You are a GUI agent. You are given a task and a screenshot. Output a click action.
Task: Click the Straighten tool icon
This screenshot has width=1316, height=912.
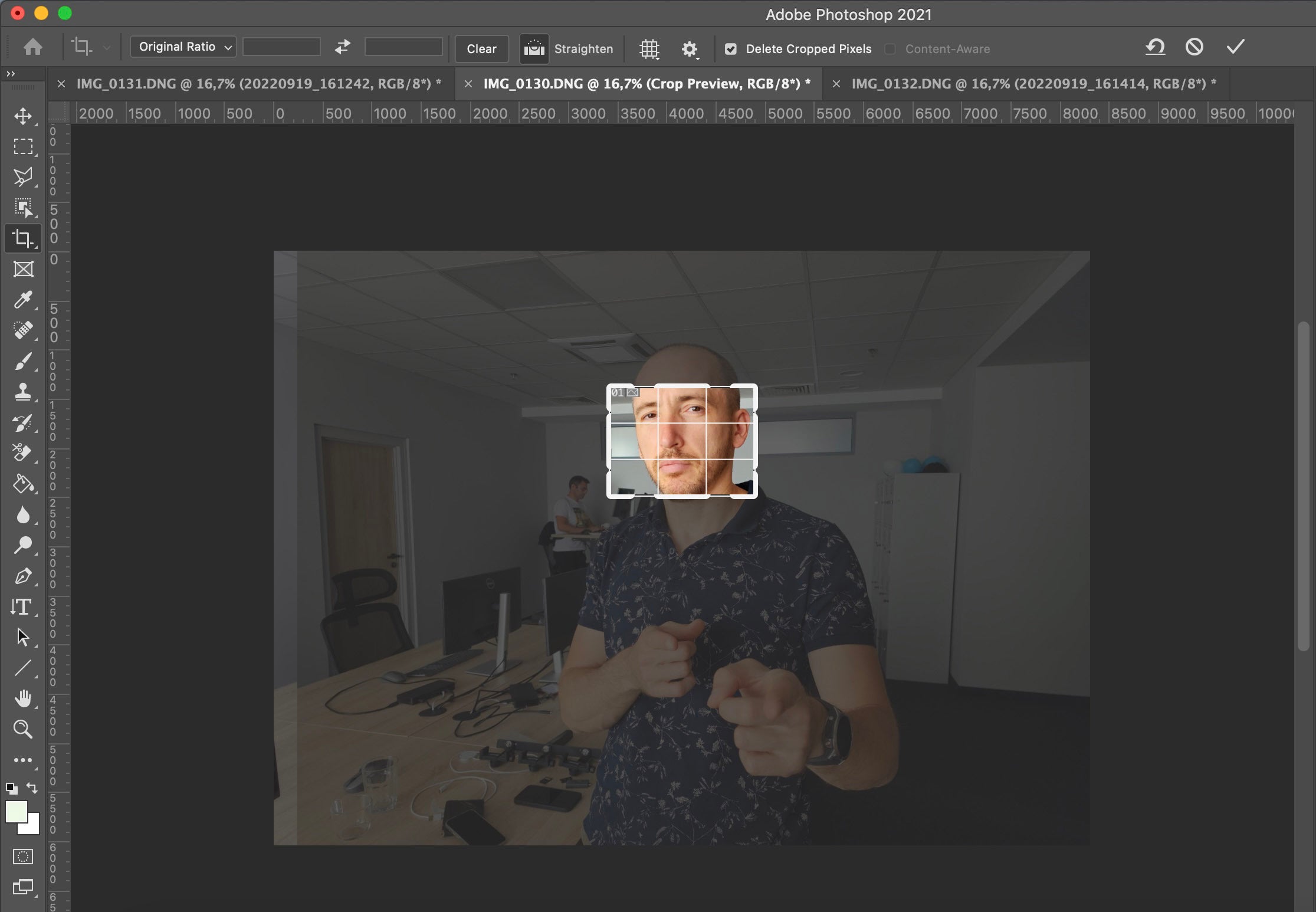[534, 48]
